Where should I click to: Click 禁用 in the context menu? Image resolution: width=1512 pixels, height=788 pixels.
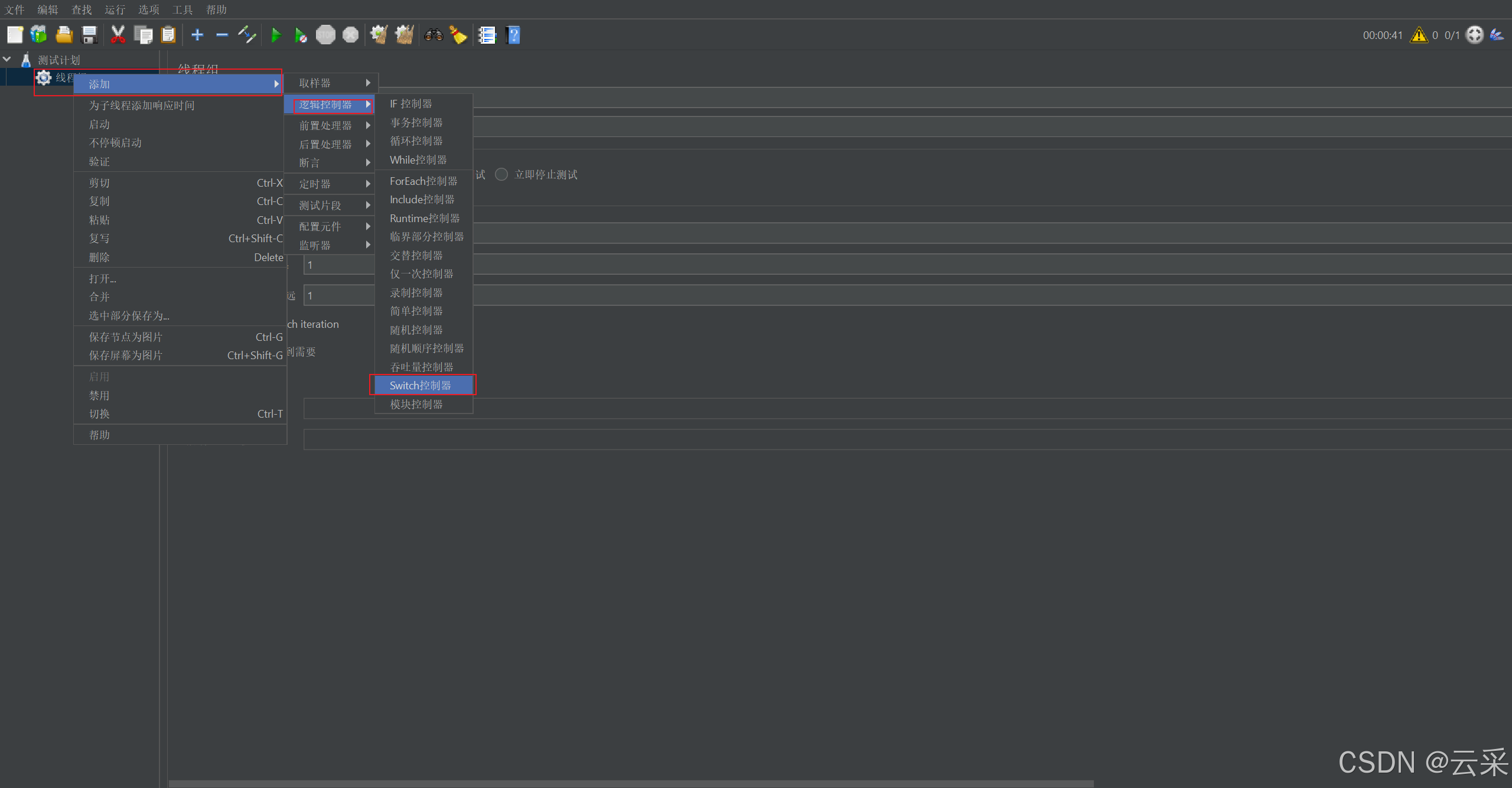tap(99, 395)
